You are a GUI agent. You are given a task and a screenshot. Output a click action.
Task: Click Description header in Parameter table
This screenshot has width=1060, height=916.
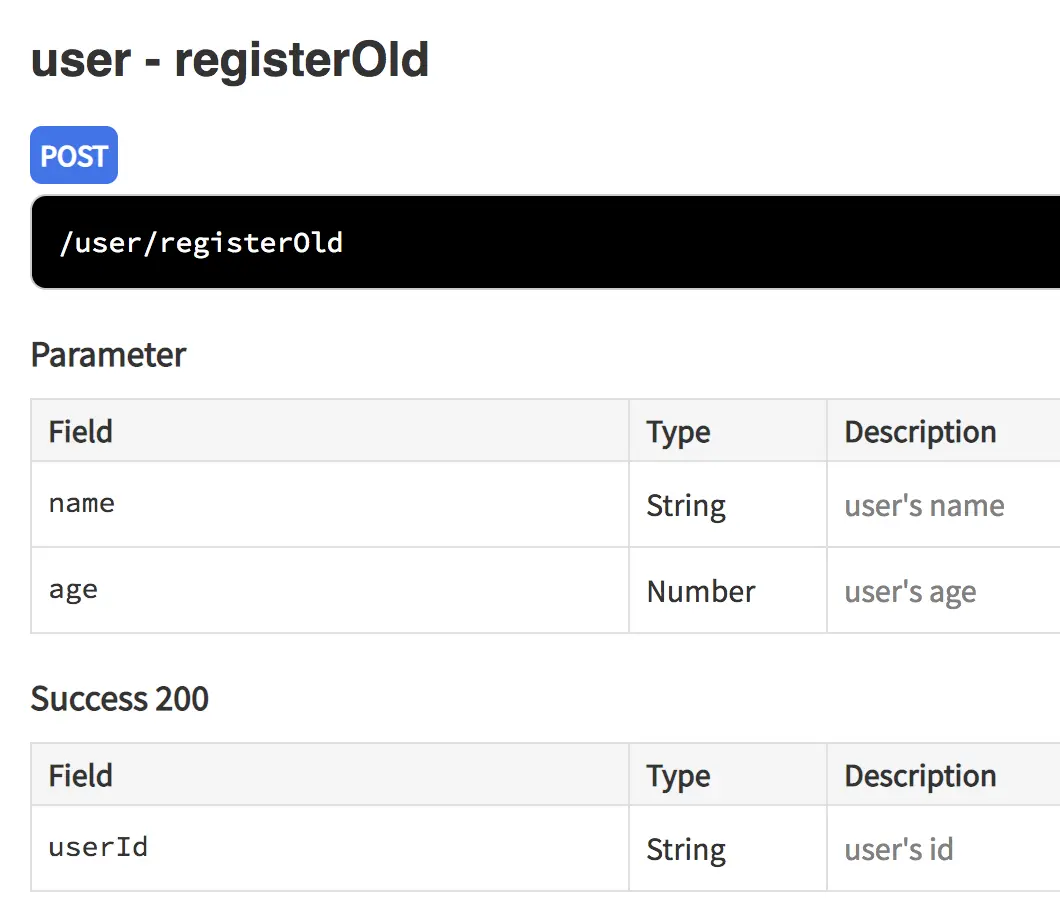tap(920, 432)
